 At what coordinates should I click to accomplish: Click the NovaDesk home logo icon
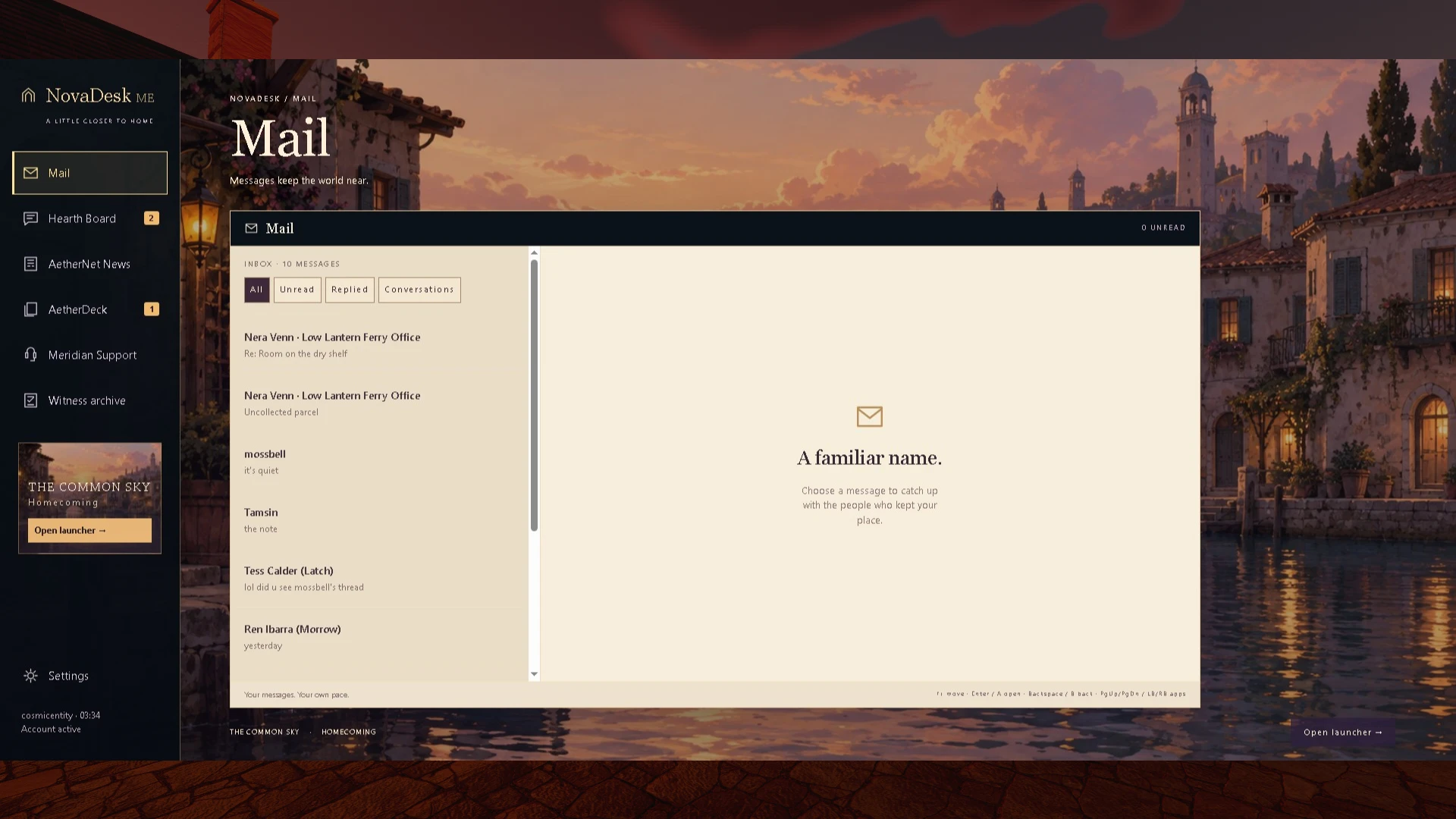coord(29,95)
